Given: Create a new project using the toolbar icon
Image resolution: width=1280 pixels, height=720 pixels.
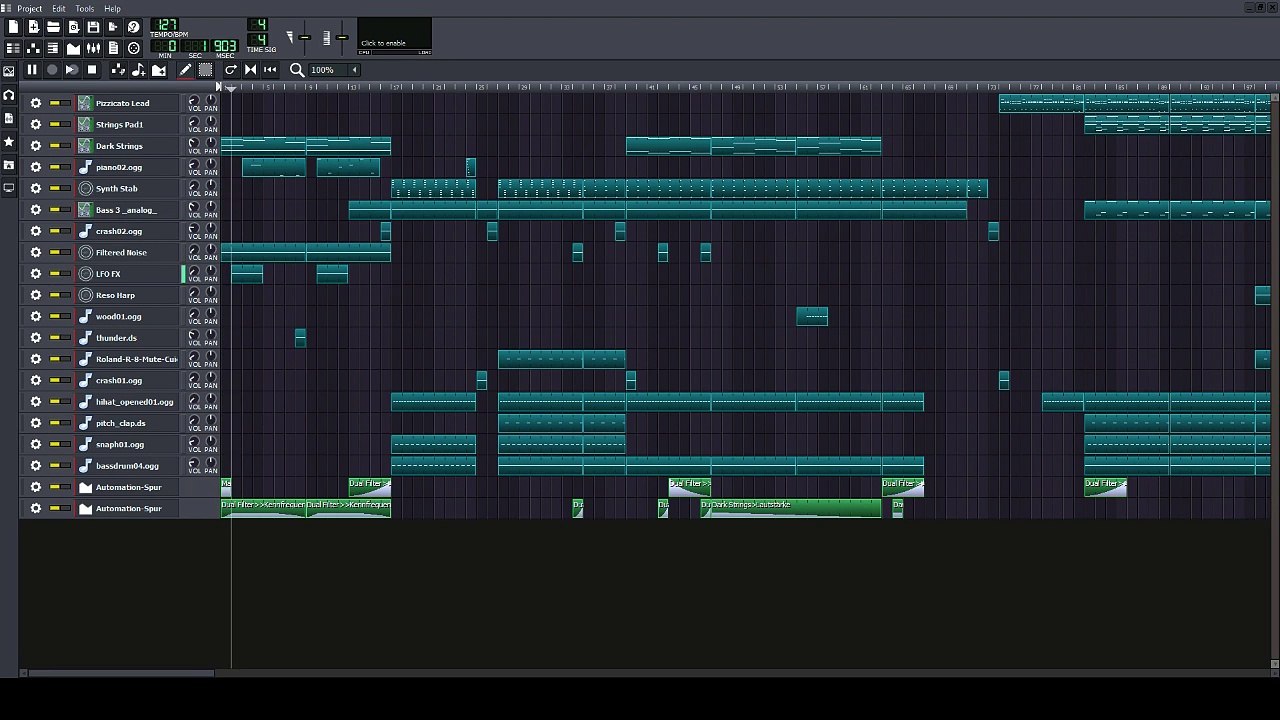Looking at the screenshot, I should [13, 27].
